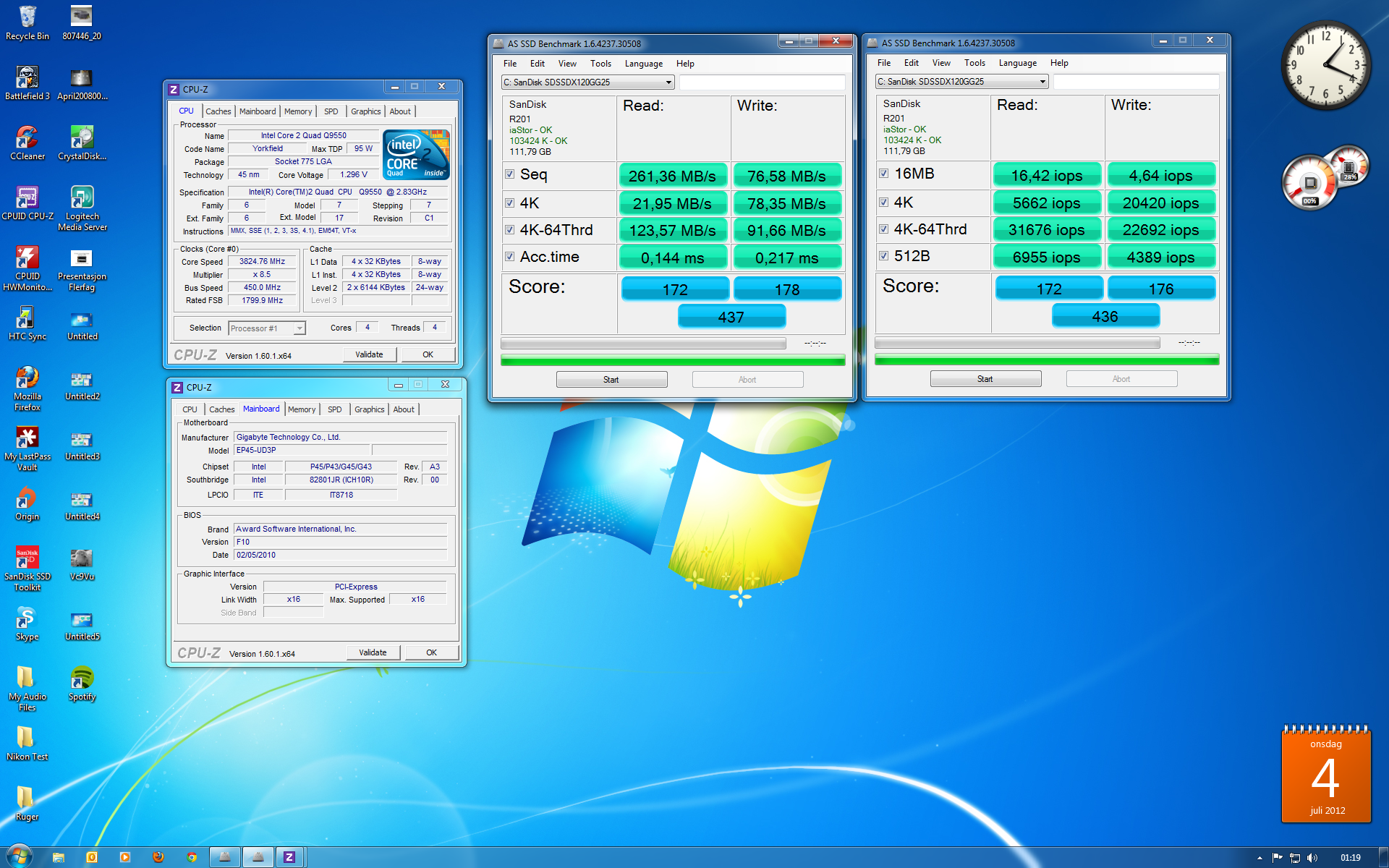1389x868 pixels.
Task: Open the volume speaker tray icon
Action: pos(1312,858)
